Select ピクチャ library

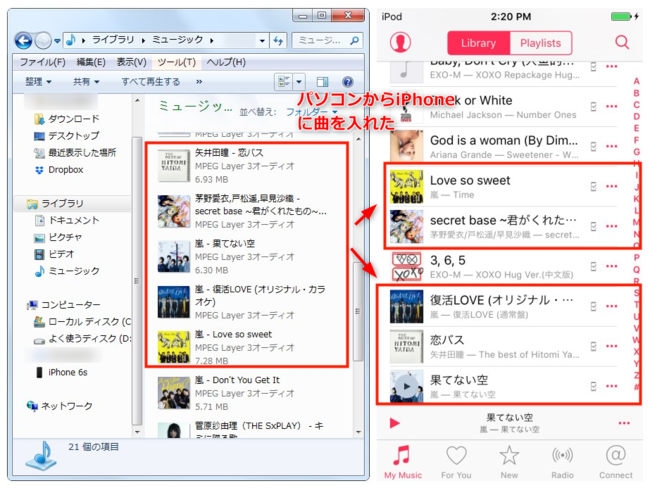point(58,237)
